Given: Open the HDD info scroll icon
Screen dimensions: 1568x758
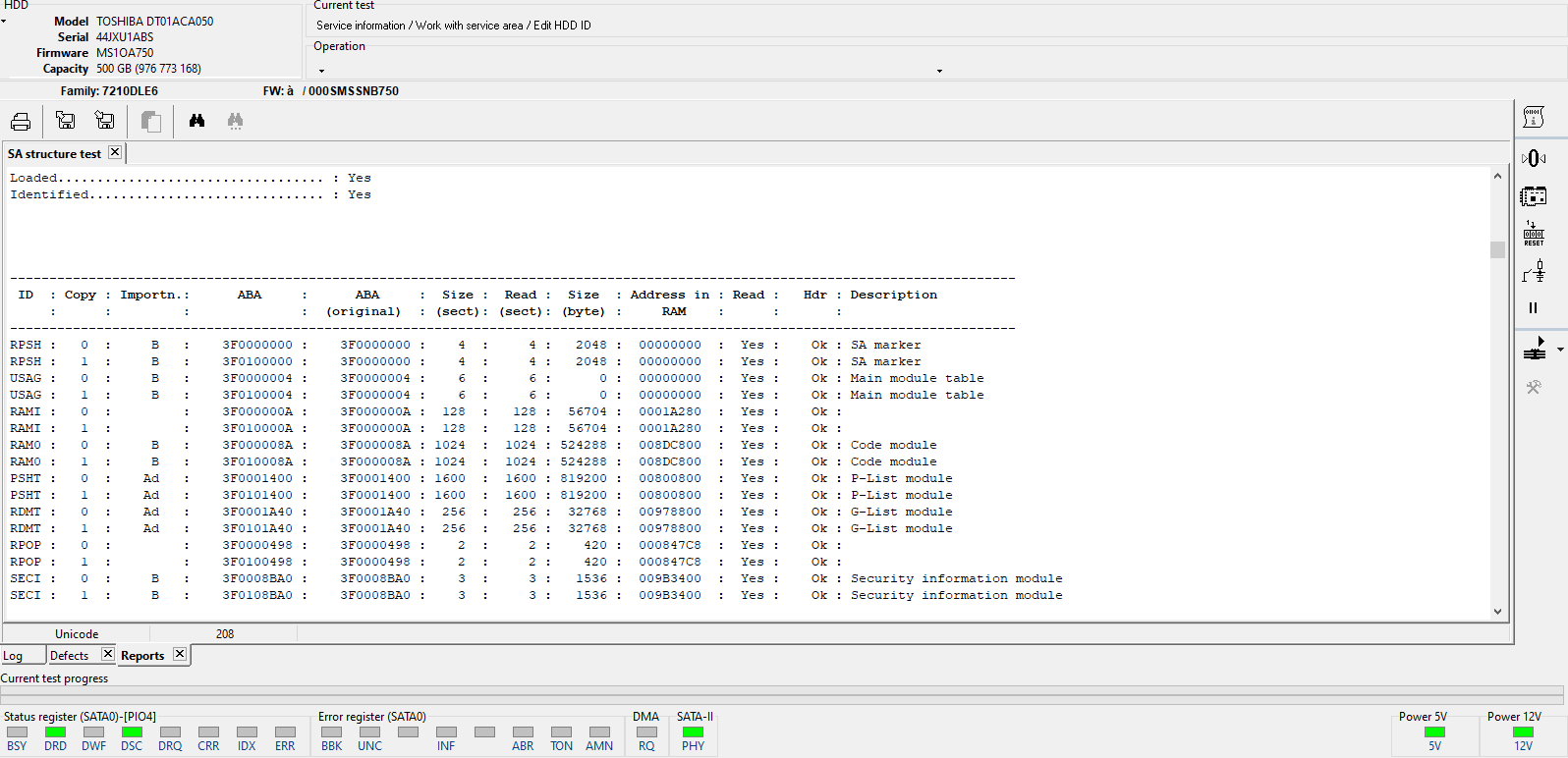Looking at the screenshot, I should 1534,118.
